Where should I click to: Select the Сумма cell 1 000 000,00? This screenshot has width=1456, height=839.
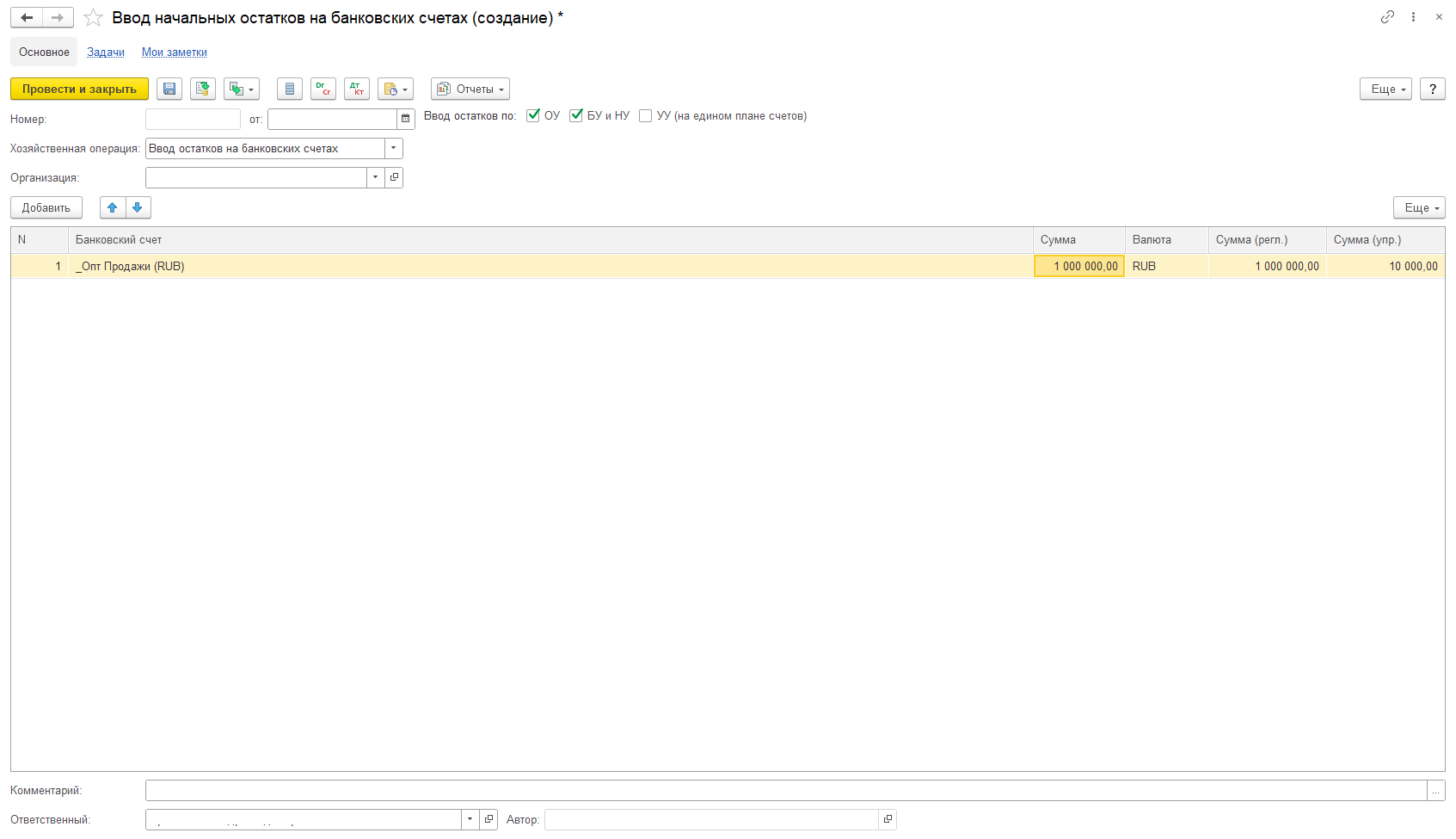[1079, 266]
